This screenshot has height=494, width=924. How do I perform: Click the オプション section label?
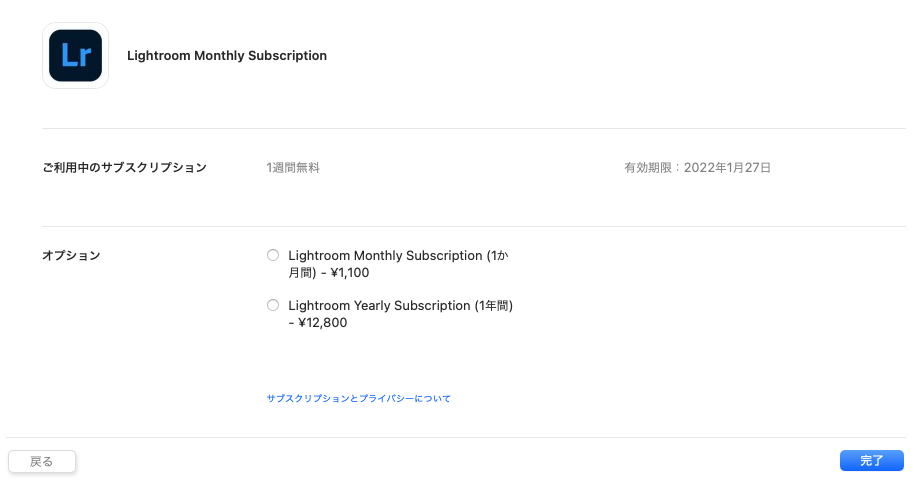pos(71,256)
